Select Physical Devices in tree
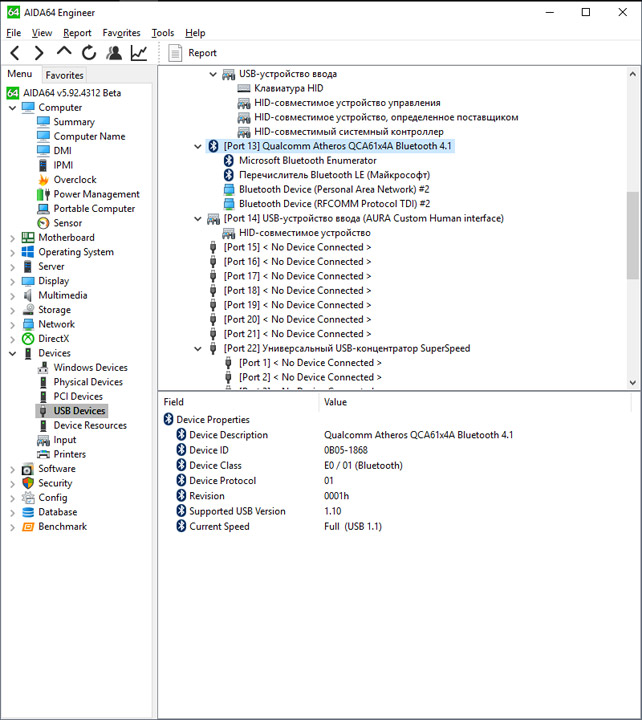Viewport: 642px width, 720px height. point(88,382)
